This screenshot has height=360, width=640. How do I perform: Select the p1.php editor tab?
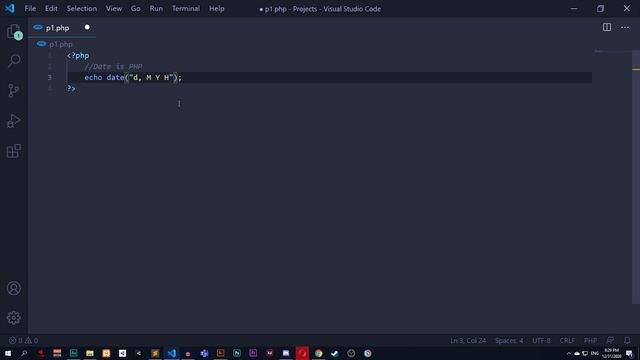pyautogui.click(x=62, y=28)
